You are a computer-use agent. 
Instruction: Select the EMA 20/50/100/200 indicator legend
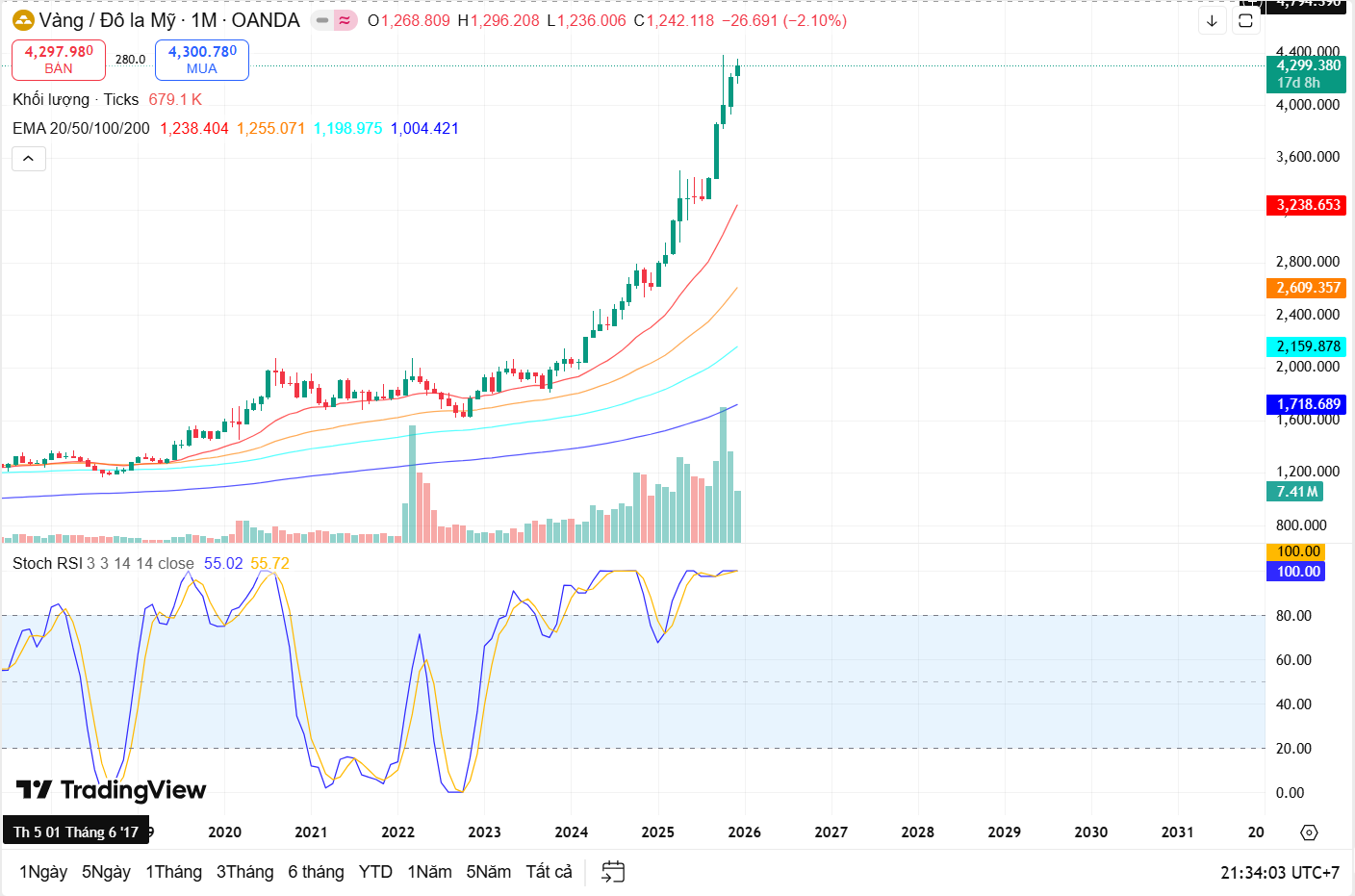(81, 128)
